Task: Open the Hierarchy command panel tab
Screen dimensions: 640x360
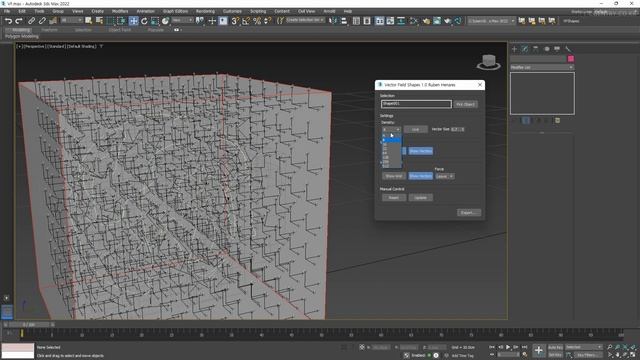Action: point(536,49)
